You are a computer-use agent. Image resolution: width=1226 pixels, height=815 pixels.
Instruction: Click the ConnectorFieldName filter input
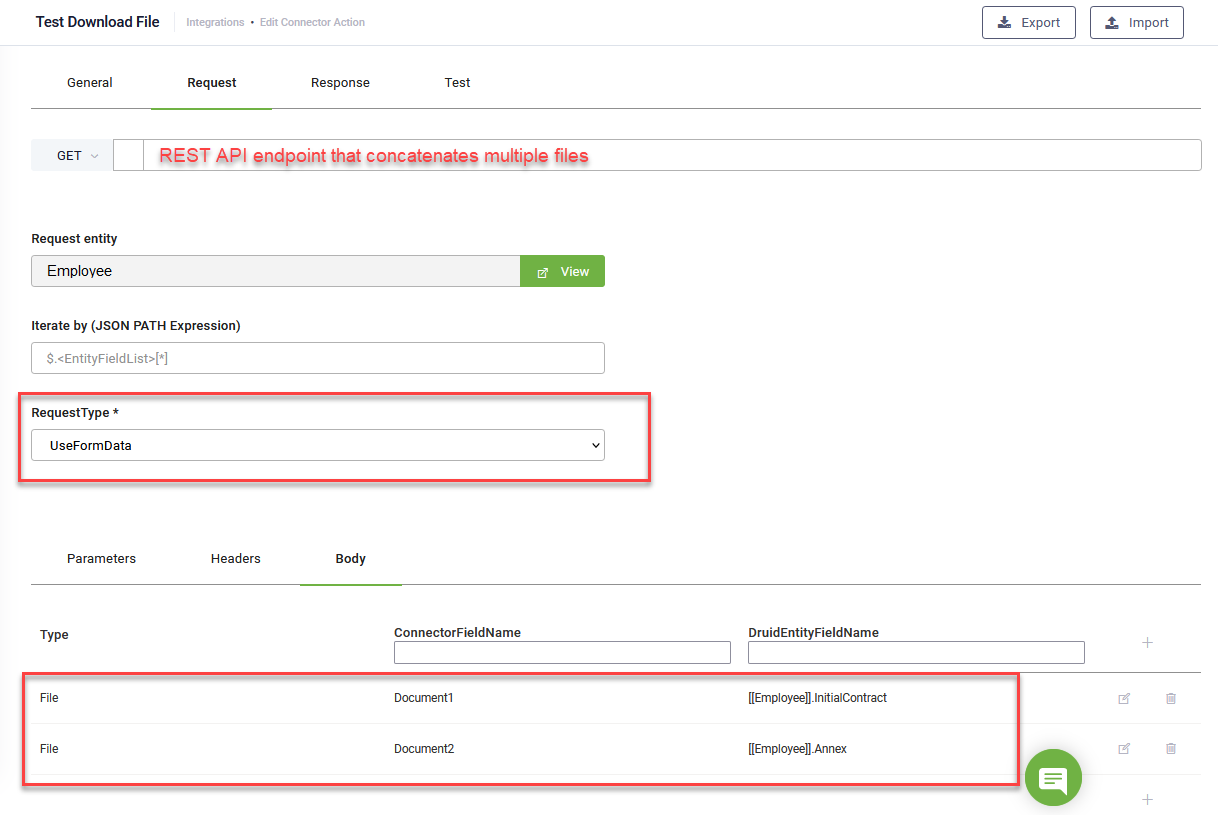pyautogui.click(x=562, y=652)
